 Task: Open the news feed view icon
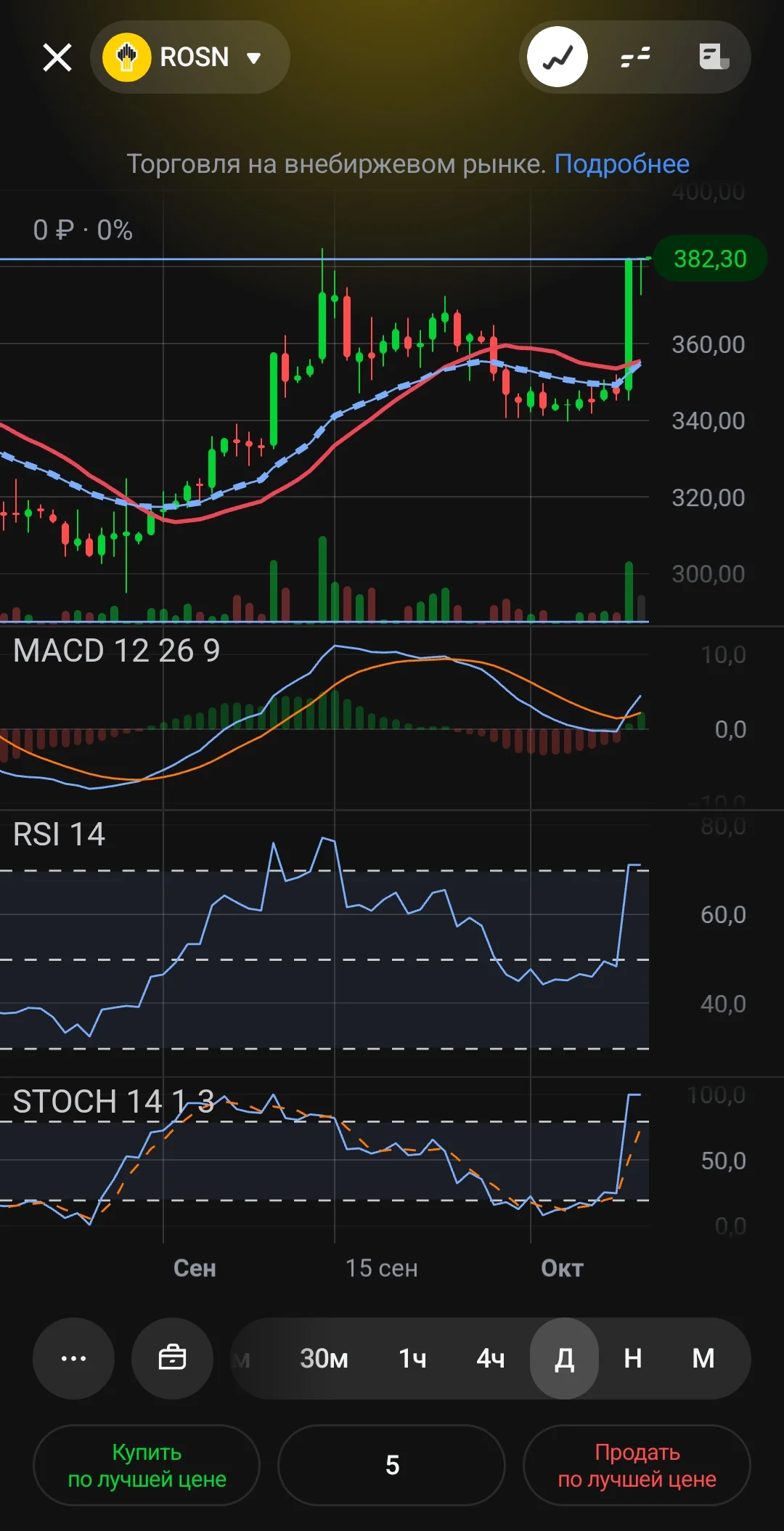pyautogui.click(x=714, y=57)
